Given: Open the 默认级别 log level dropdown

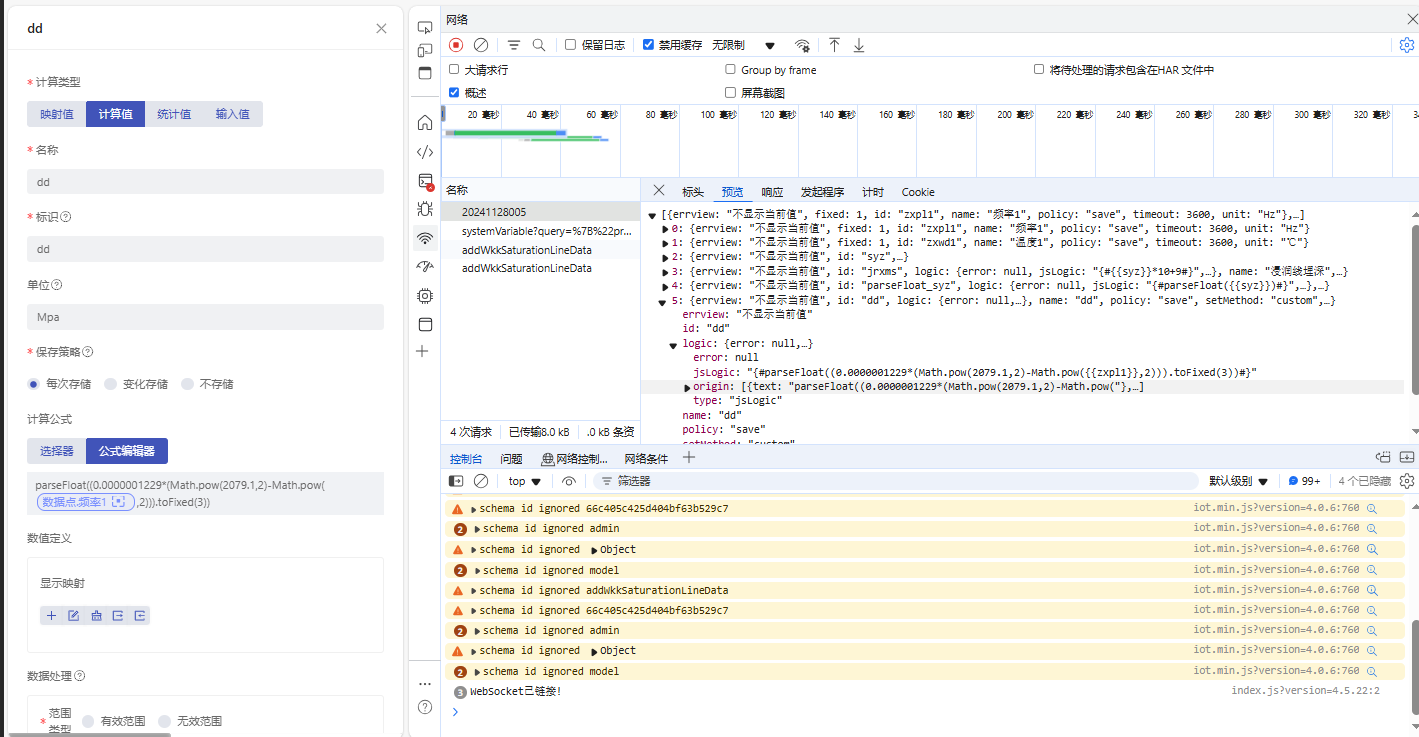Looking at the screenshot, I should [x=1238, y=481].
